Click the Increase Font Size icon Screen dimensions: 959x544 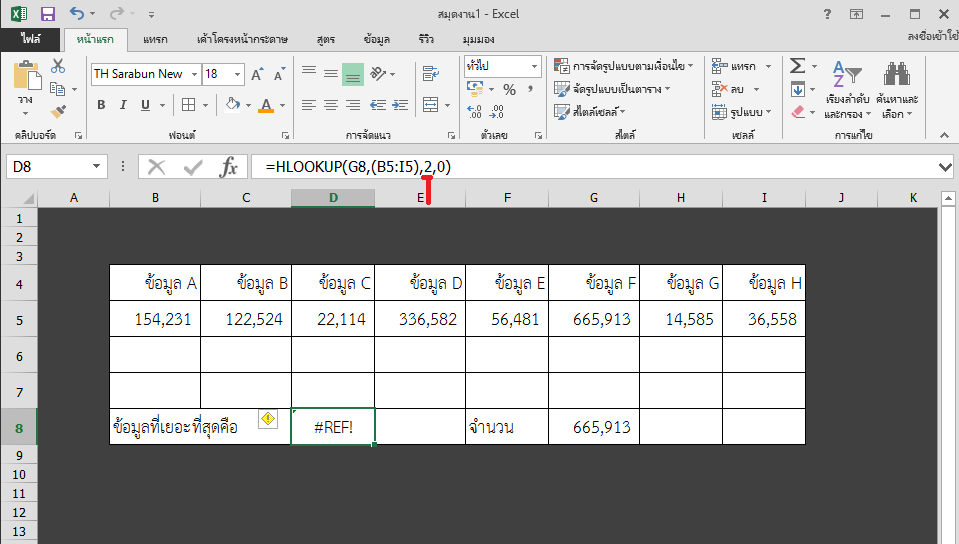(257, 74)
